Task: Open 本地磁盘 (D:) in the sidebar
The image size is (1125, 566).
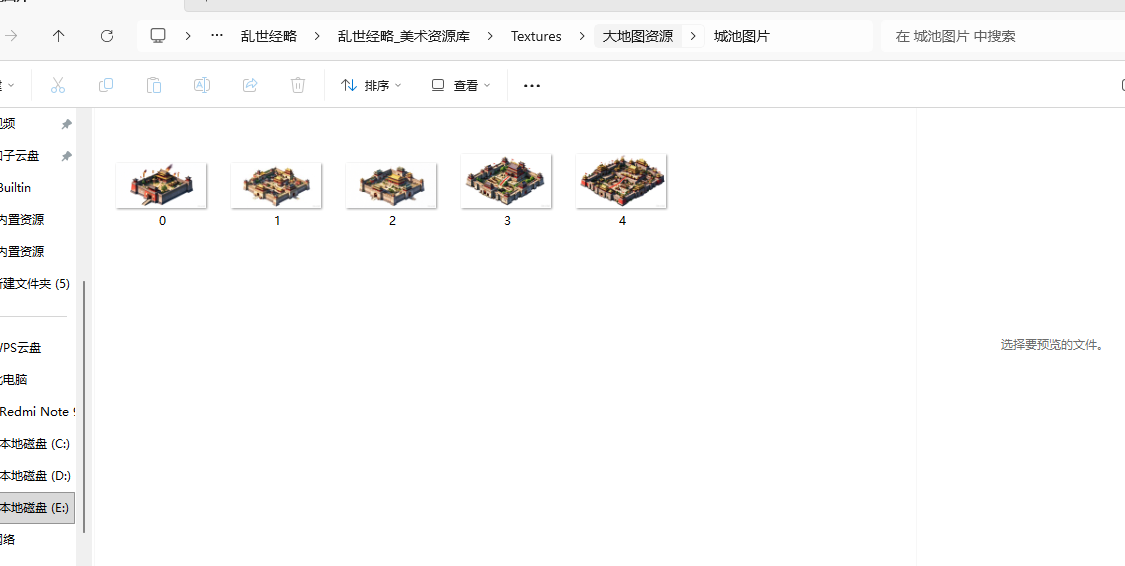Action: [37, 476]
